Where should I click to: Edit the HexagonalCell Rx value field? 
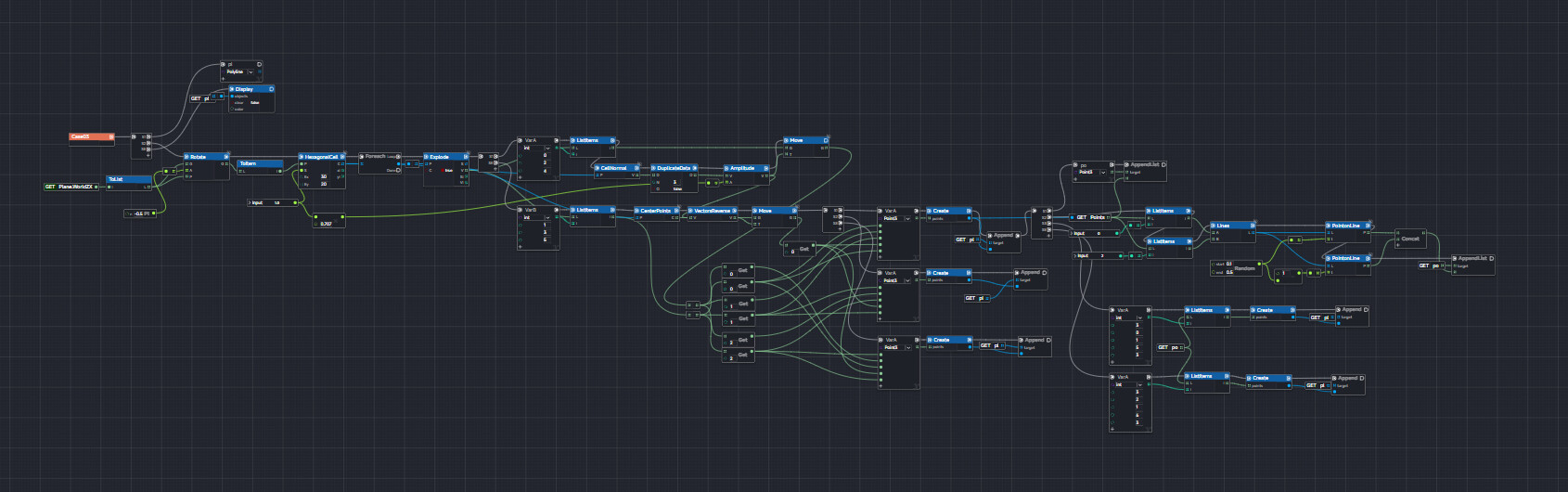[324, 176]
